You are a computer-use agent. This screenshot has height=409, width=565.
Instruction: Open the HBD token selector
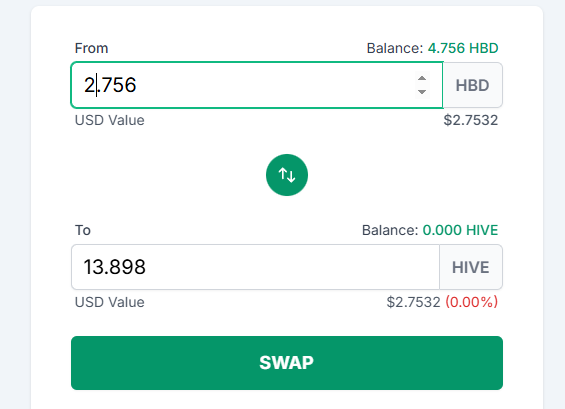[472, 85]
